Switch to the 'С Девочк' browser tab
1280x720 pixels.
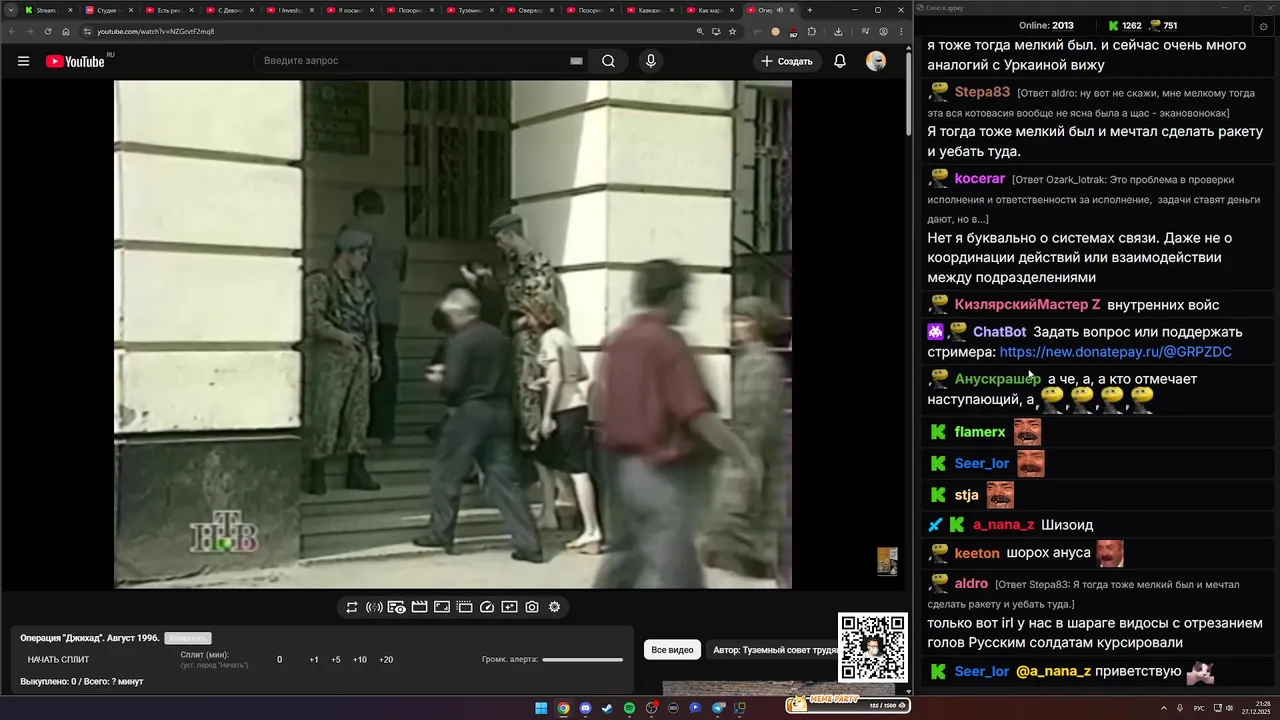tap(231, 10)
